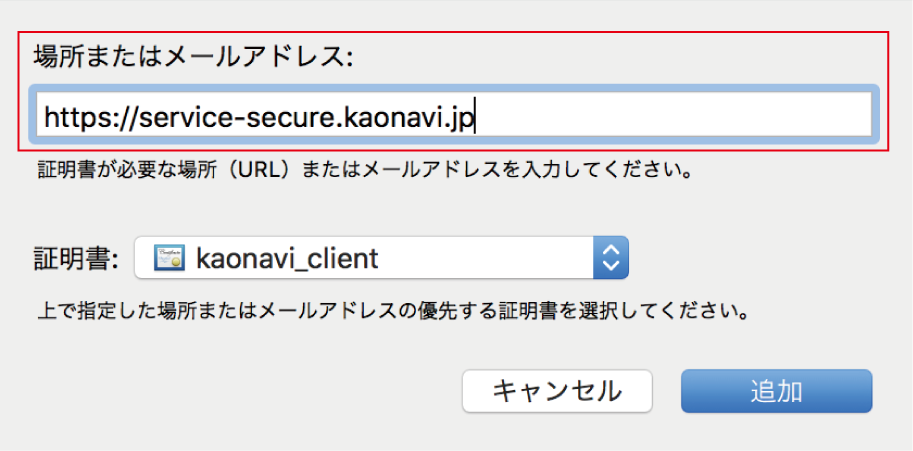Screen dimensions: 913x451
Task: Open the 証明書 dropdown showing kaonavi_client
Action: coord(381,257)
